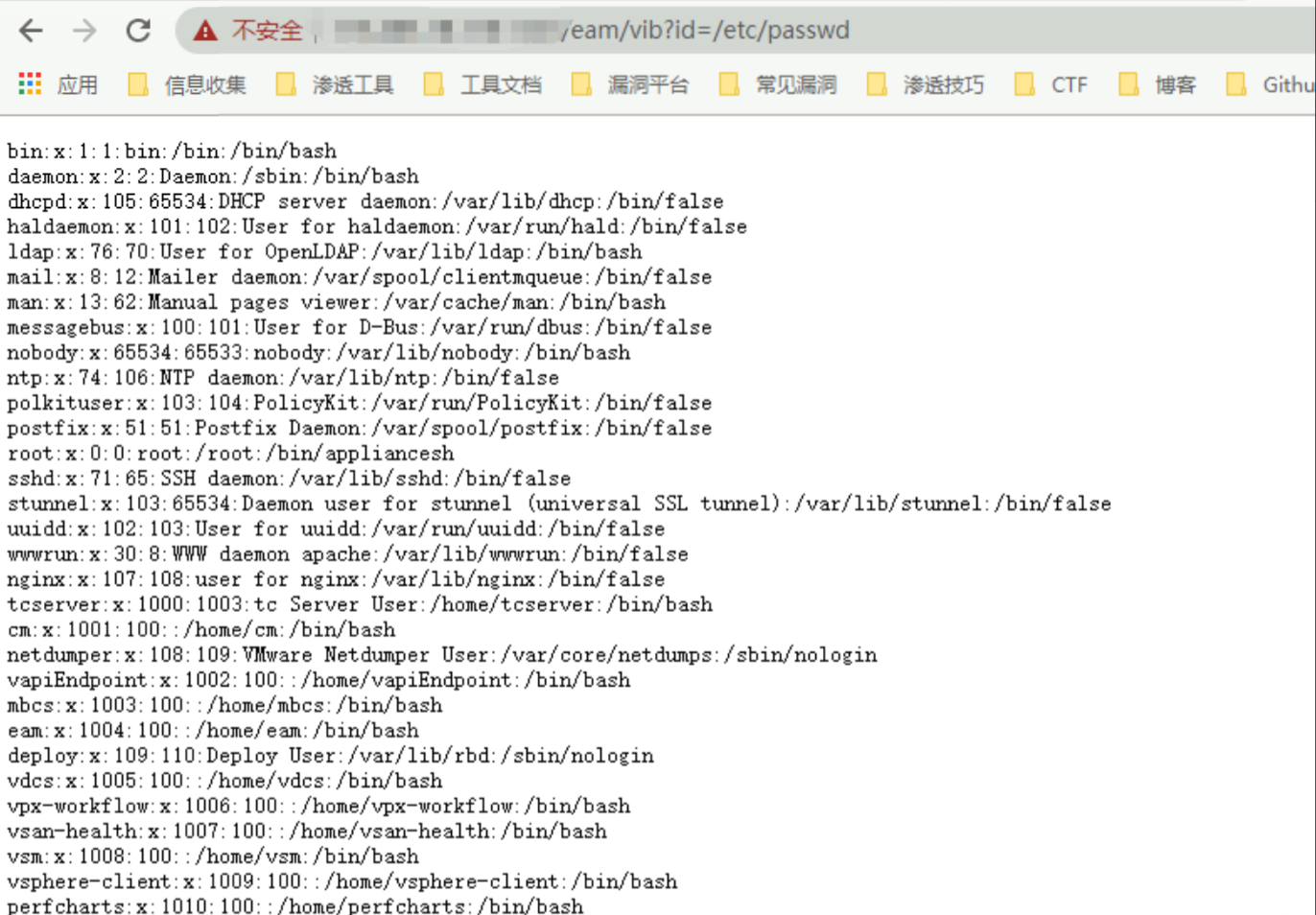1316x915 pixels.
Task: Click the 博客 bookmark folder icon
Action: tap(1128, 85)
